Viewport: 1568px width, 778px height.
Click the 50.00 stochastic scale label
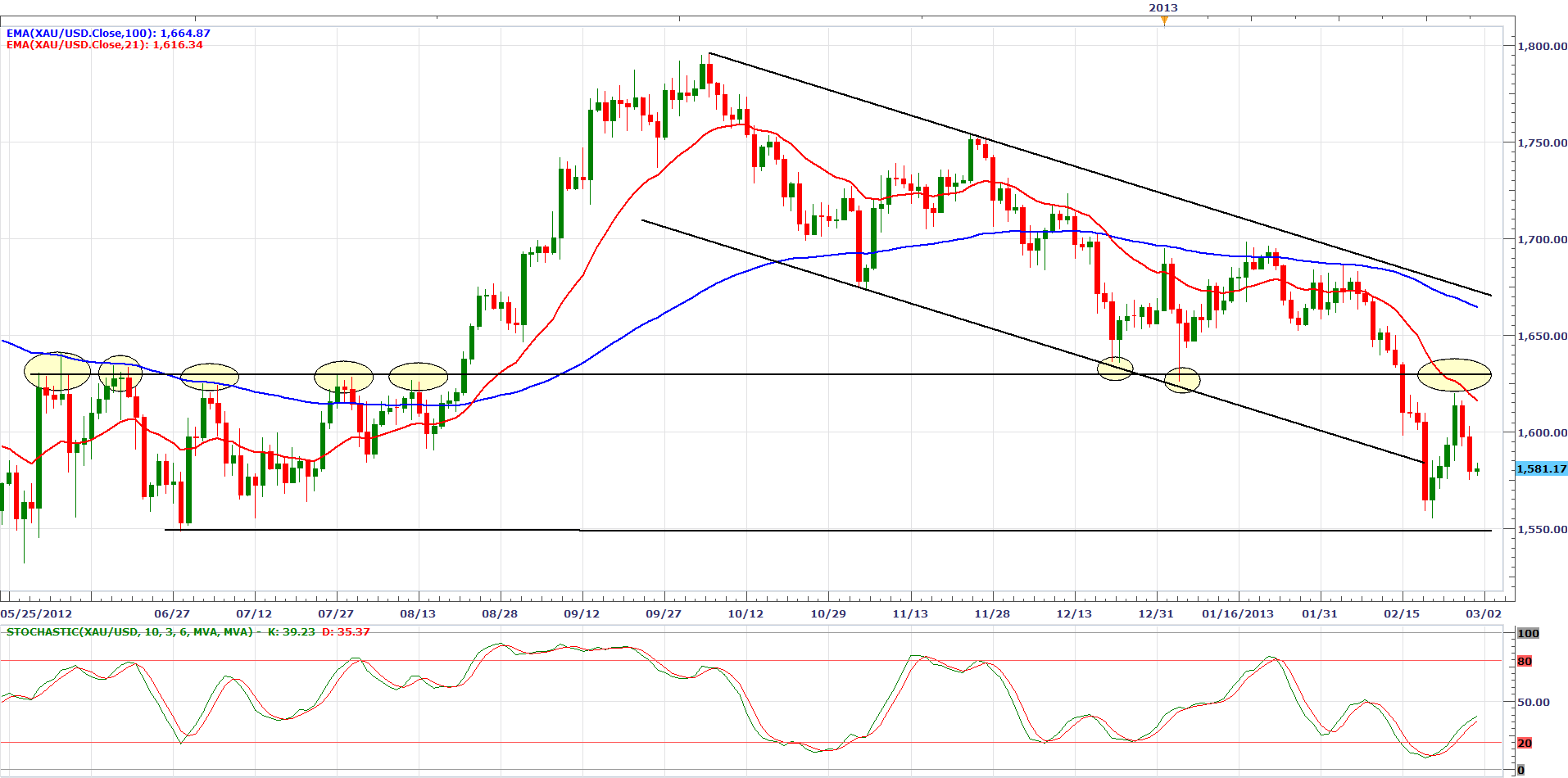(1533, 703)
